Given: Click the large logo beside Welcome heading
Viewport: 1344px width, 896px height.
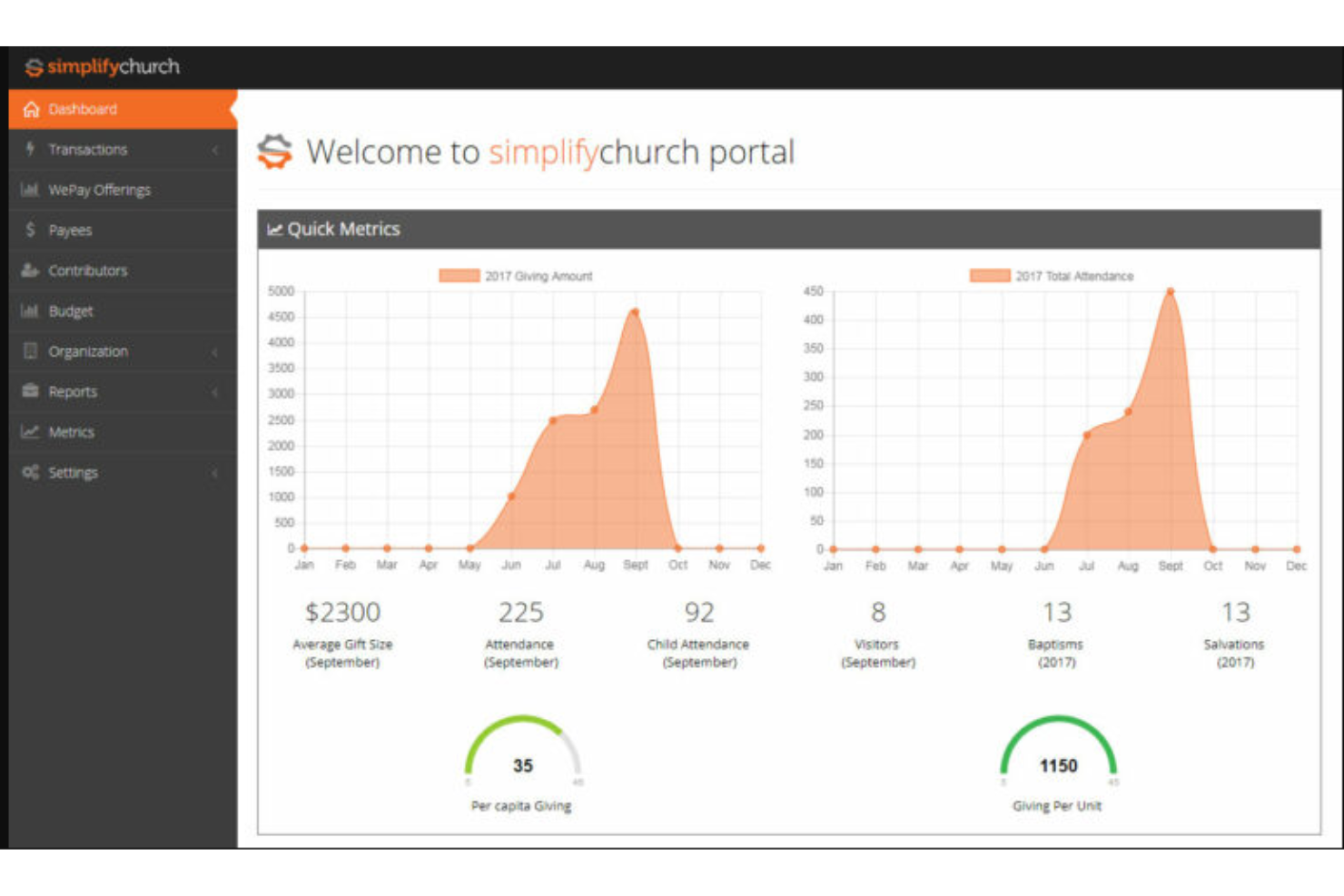Looking at the screenshot, I should tap(275, 152).
